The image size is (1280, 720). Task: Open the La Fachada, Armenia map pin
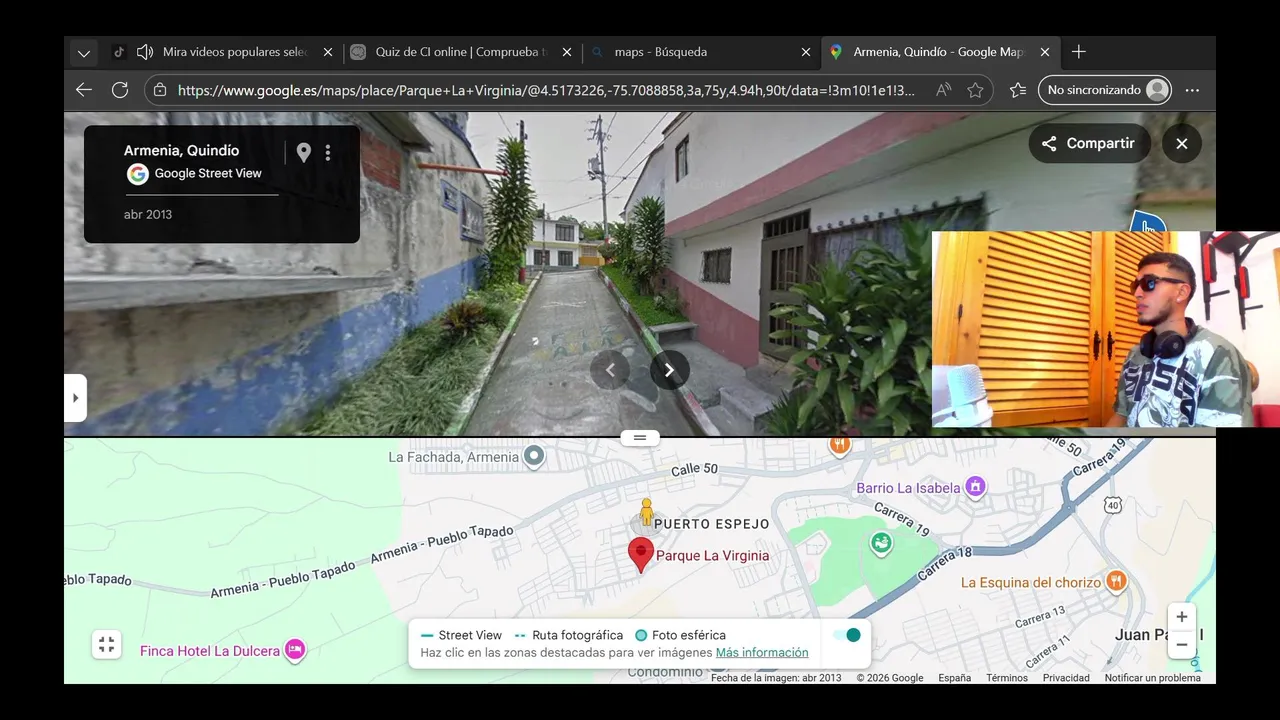(x=535, y=457)
